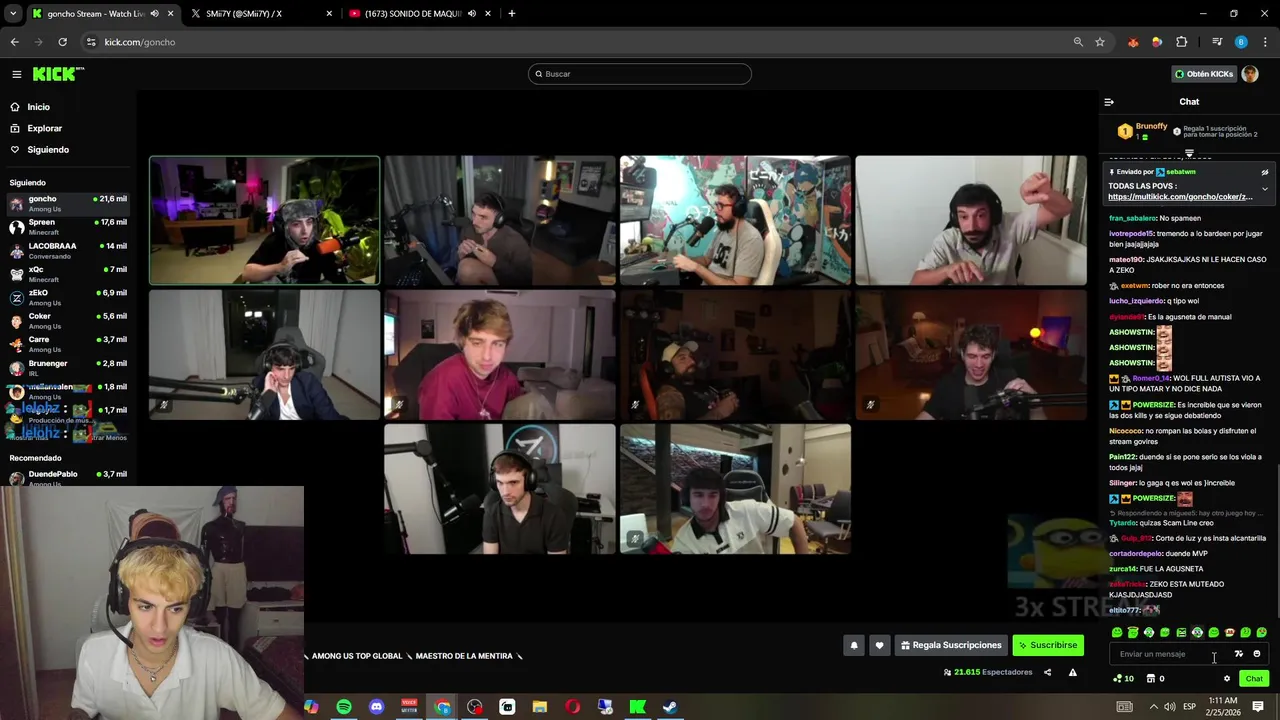1280x720 pixels.
Task: Open the volume control in system tray
Action: point(1170,707)
